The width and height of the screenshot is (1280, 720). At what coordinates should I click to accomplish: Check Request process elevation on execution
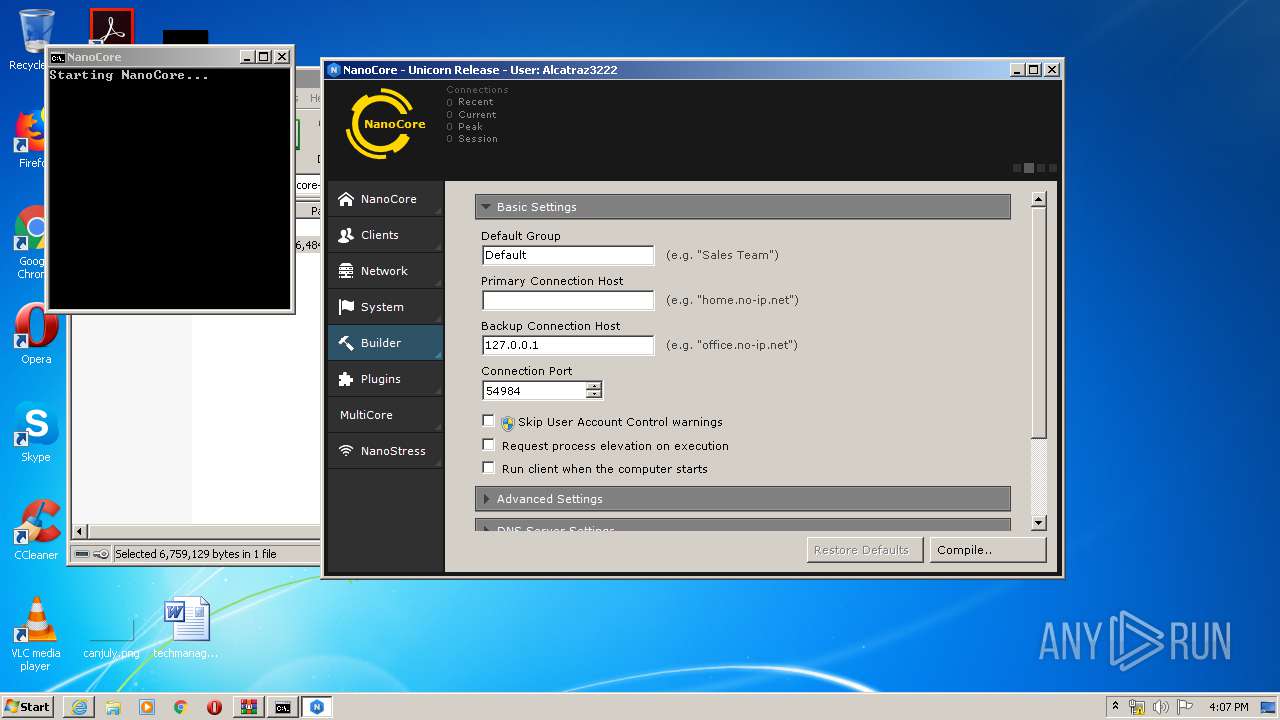488,445
